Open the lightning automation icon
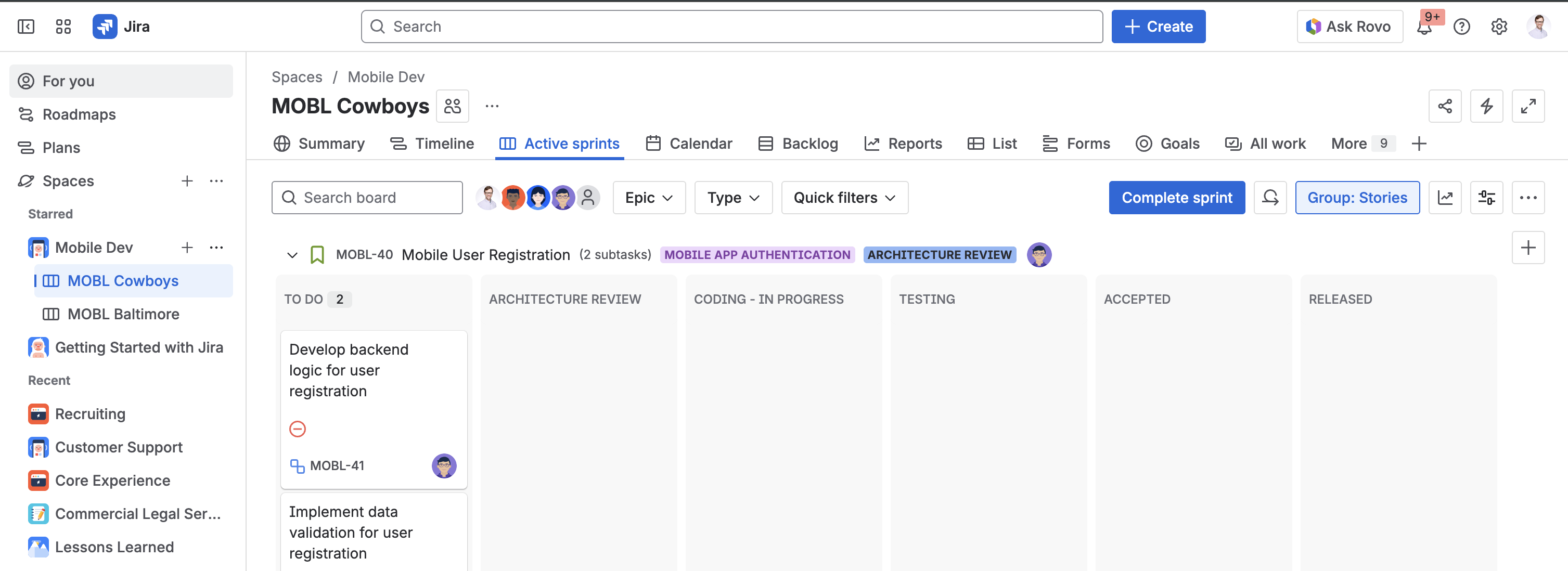 point(1487,106)
